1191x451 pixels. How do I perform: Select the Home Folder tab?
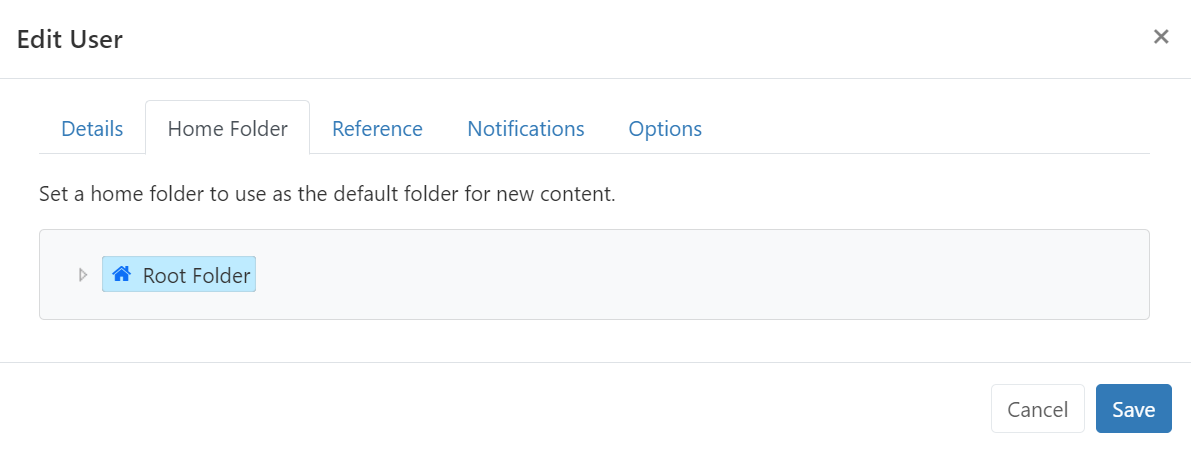click(x=228, y=129)
